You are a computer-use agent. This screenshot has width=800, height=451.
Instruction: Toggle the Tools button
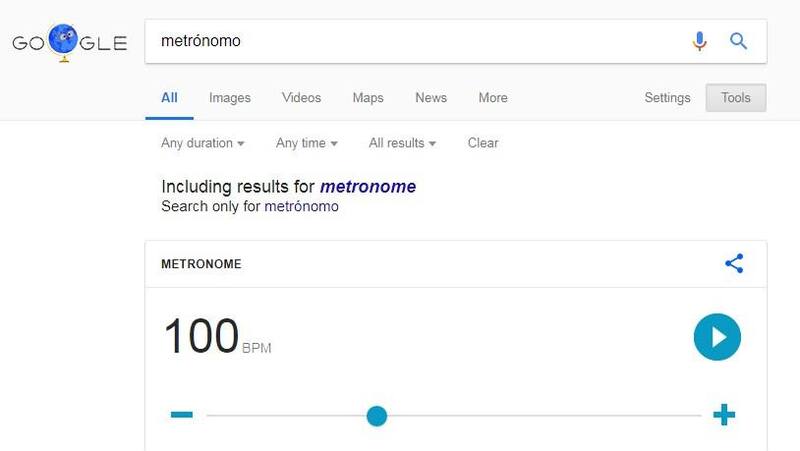coord(736,98)
